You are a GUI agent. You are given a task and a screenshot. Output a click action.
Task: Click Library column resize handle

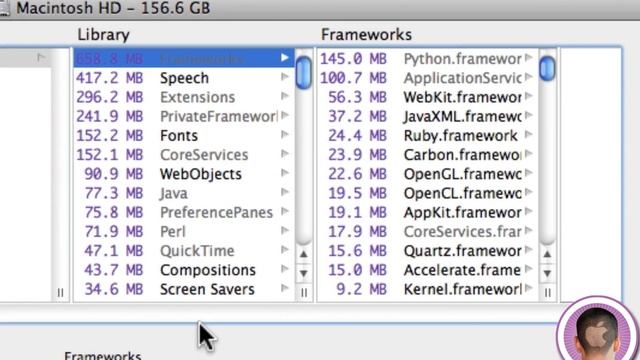304,292
